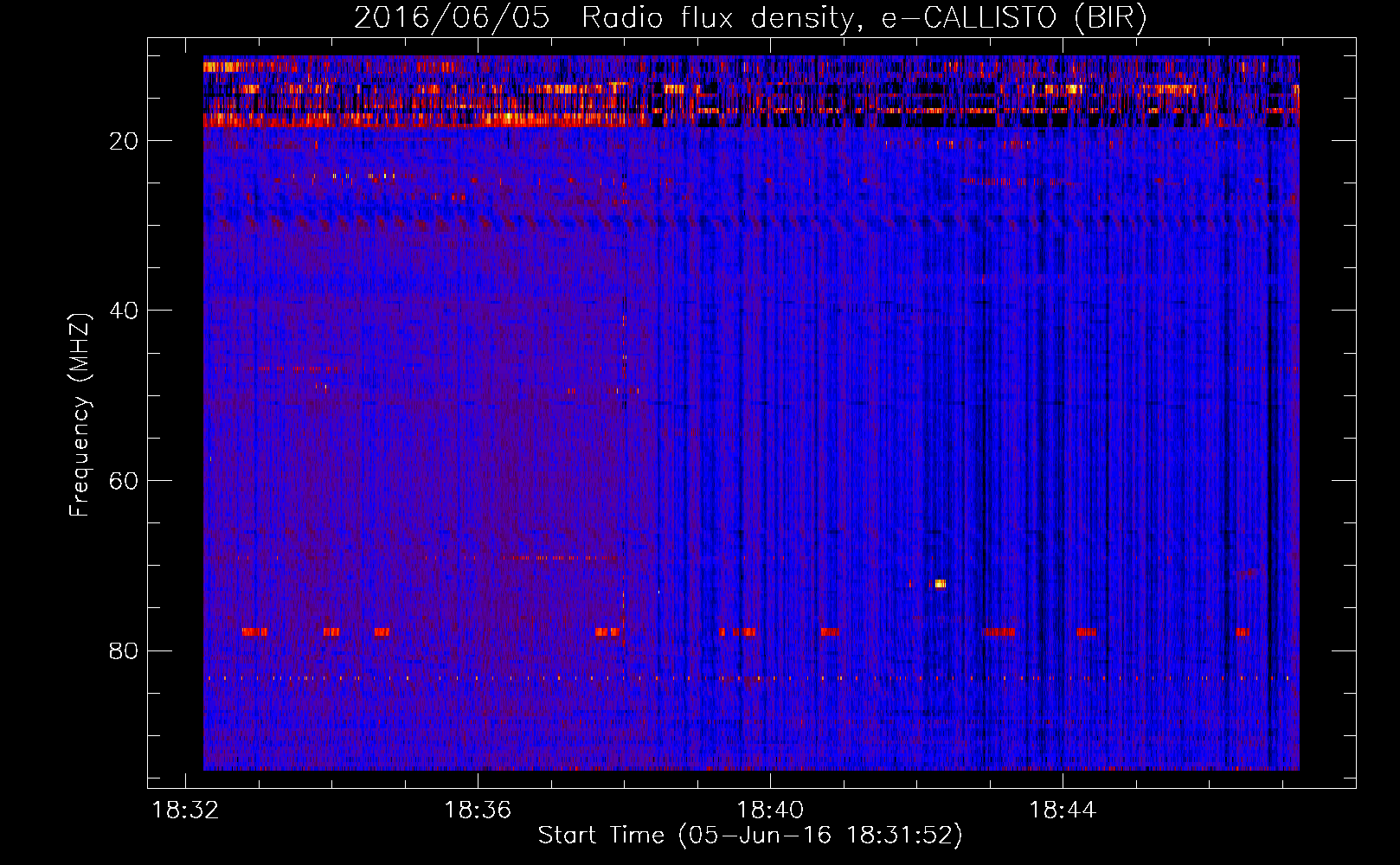Click the 'Start Time (05-Jun-16 18:31:52)' label
This screenshot has width=1400, height=865.
coord(750,836)
